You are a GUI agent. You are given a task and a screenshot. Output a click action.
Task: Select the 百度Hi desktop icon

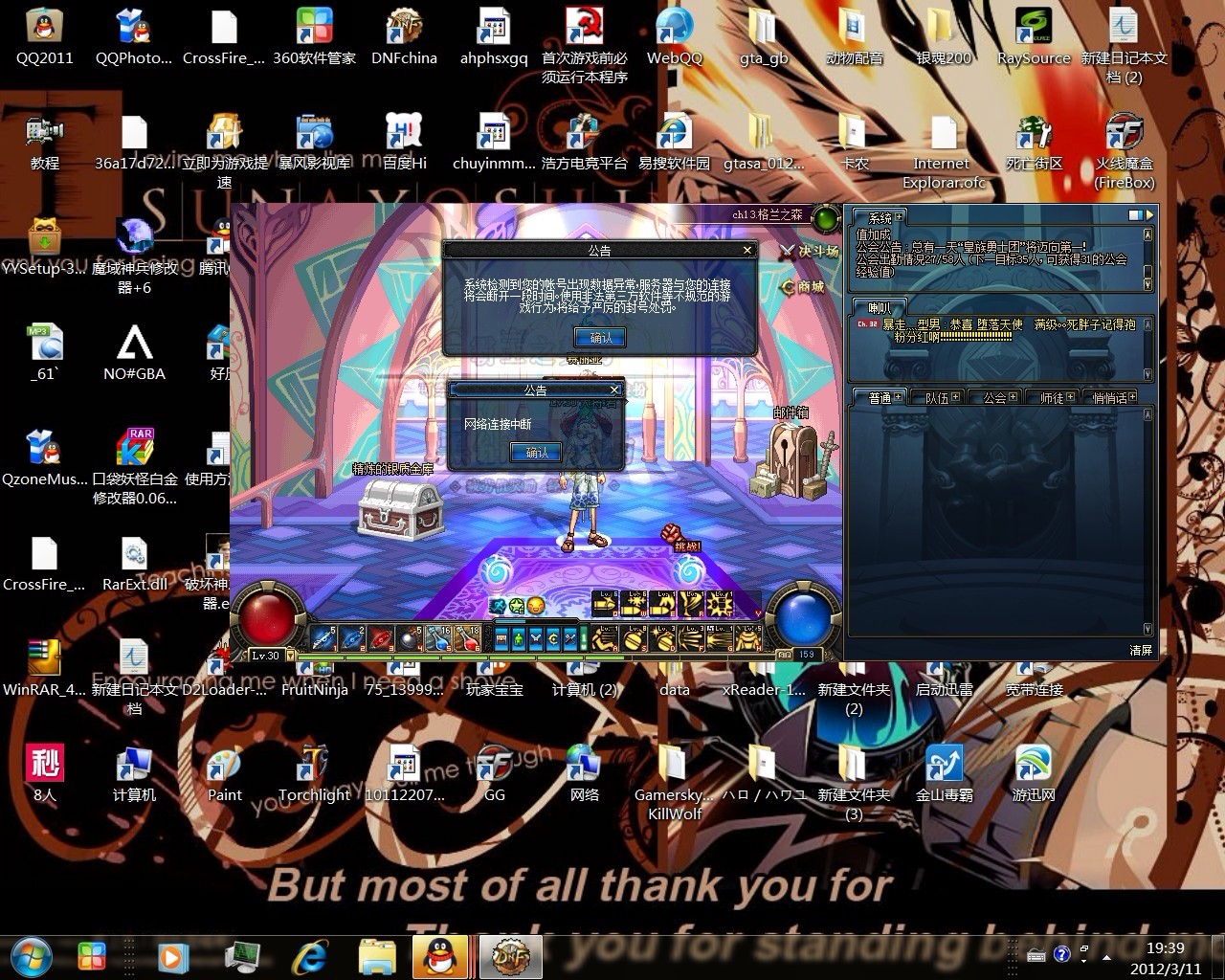(404, 143)
